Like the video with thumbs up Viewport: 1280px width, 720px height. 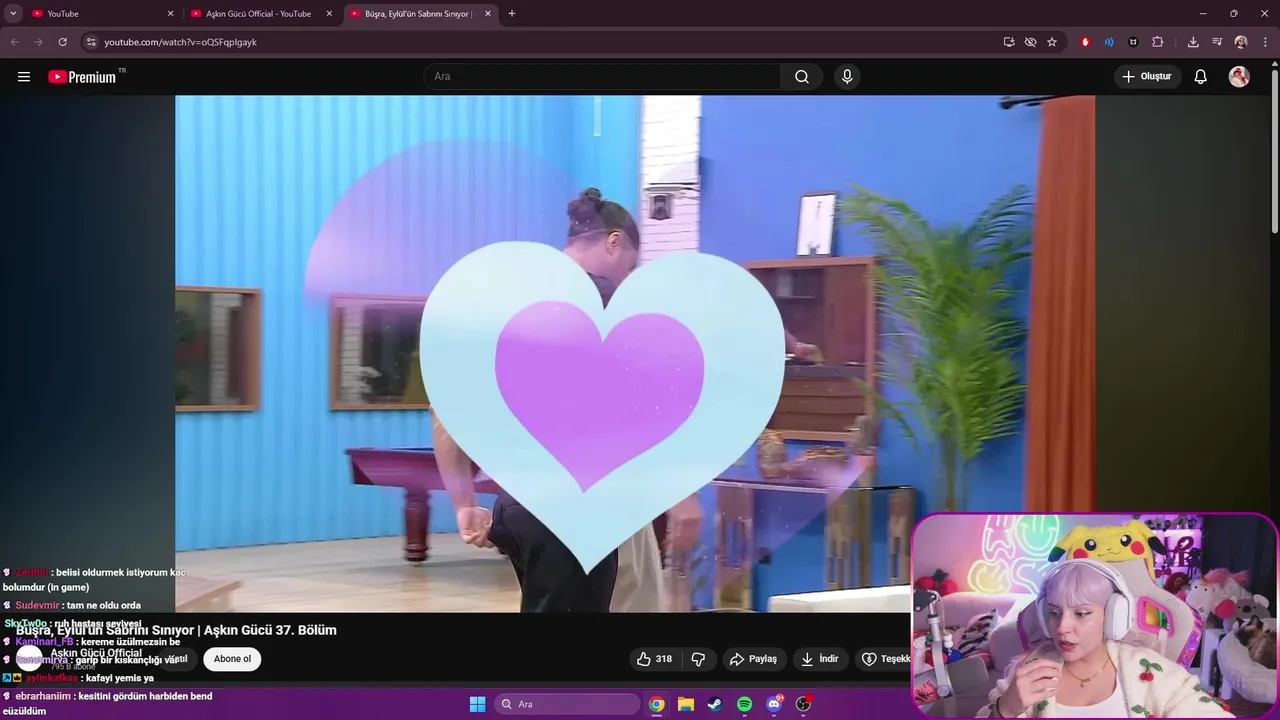tap(654, 659)
